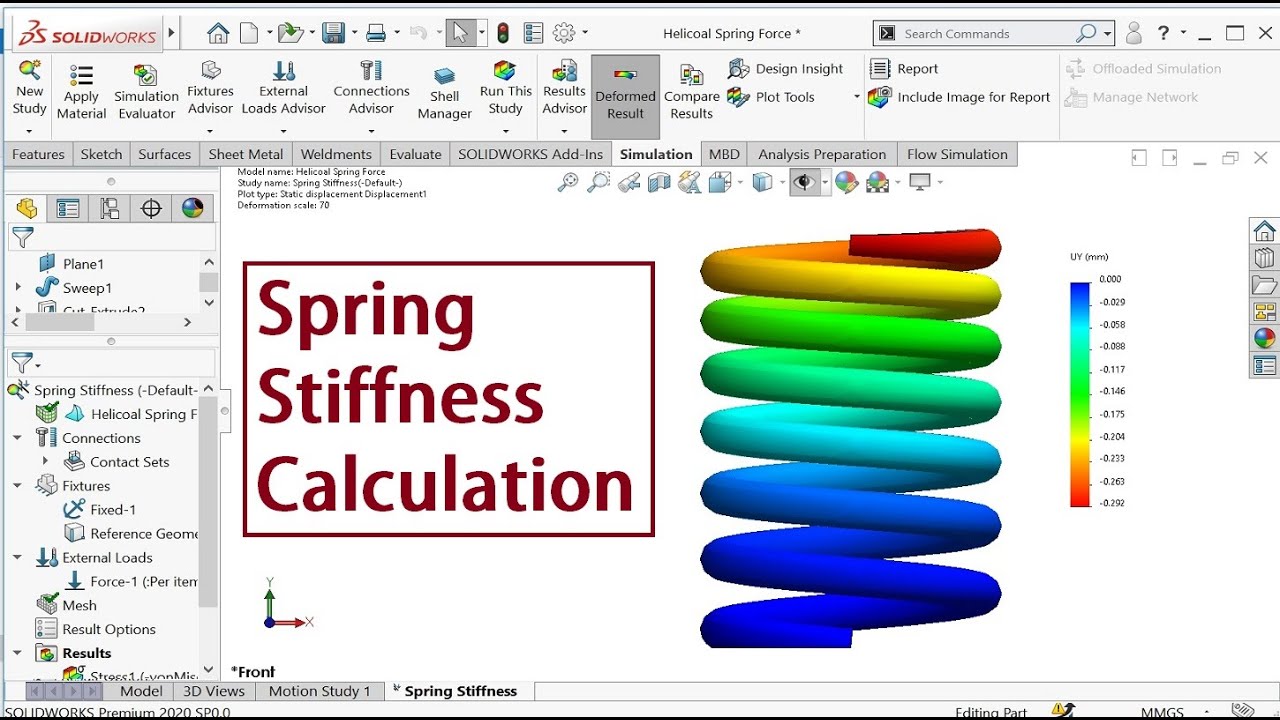This screenshot has height=720, width=1280.
Task: Collapse the Connections folder
Action: pyautogui.click(x=17, y=438)
